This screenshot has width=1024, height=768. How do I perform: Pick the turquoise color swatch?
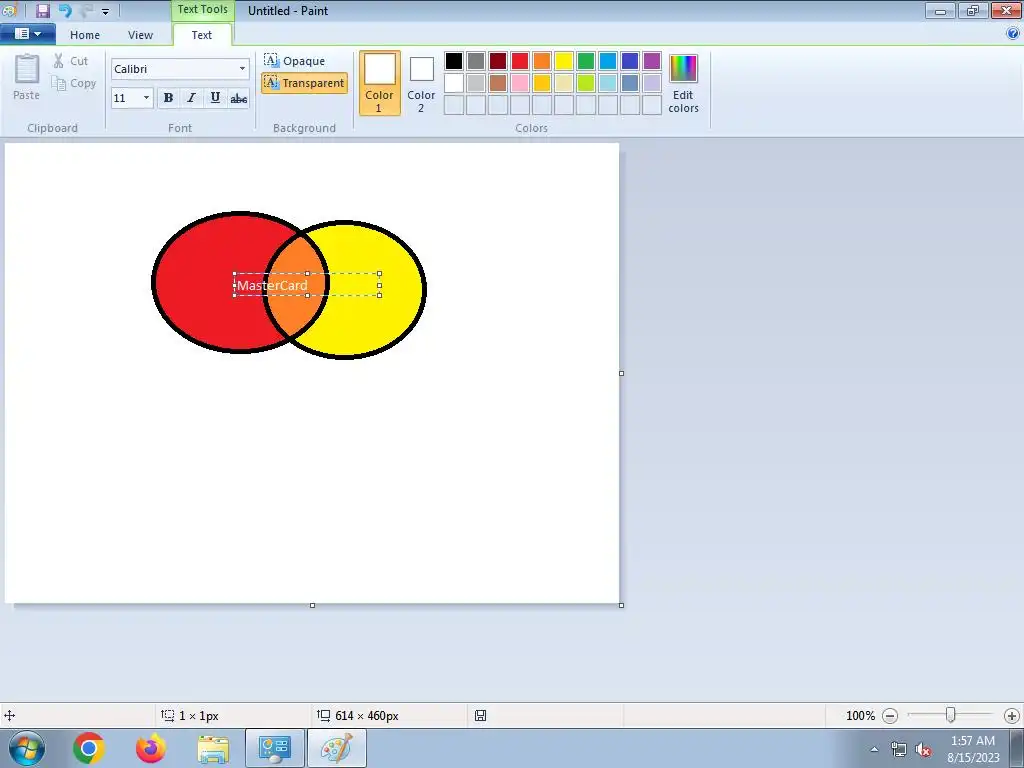point(608,61)
